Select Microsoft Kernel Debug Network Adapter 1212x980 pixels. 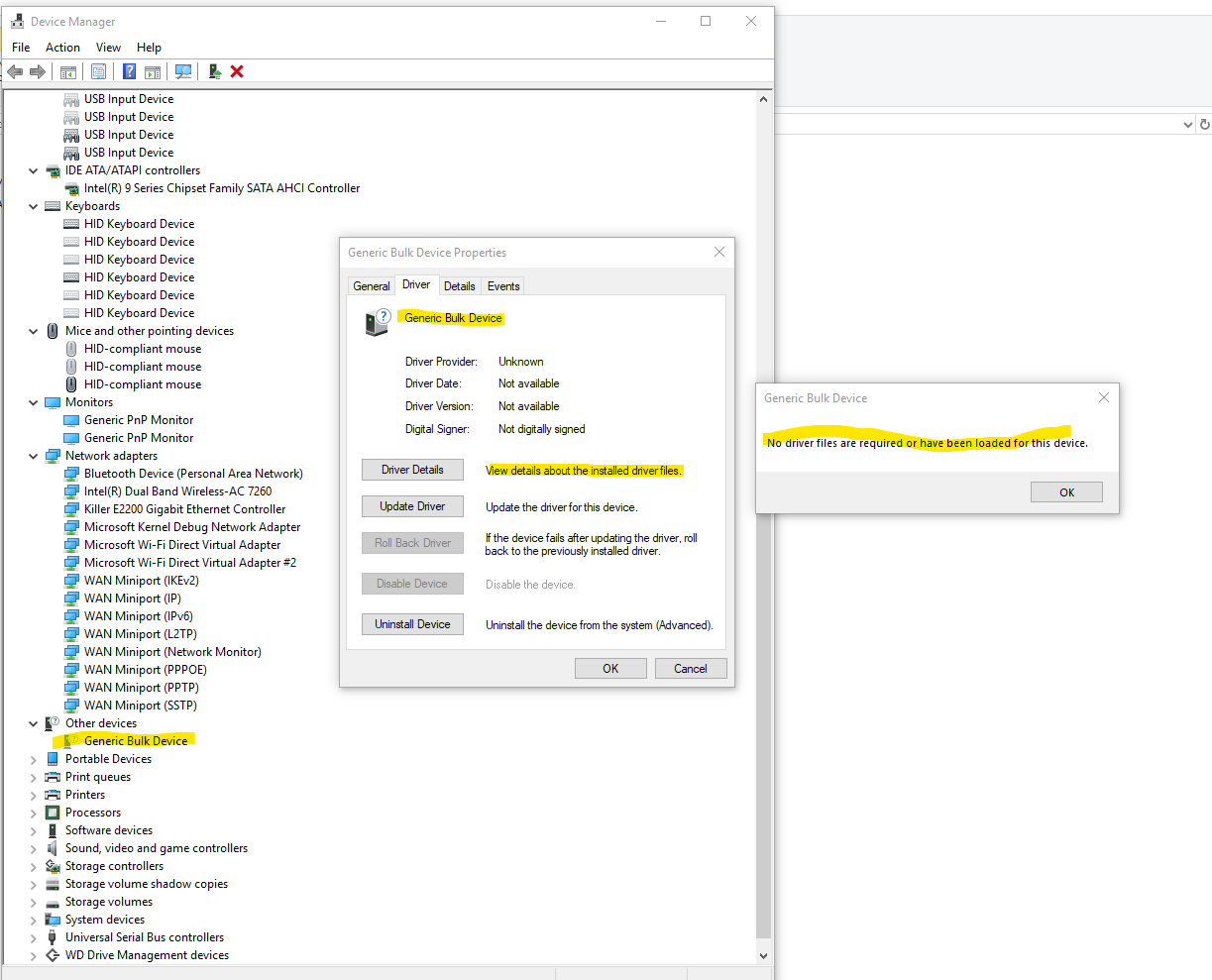(x=192, y=527)
